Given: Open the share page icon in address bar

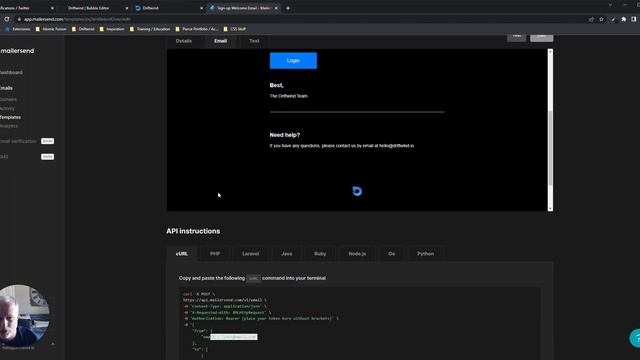Looking at the screenshot, I should pos(591,19).
